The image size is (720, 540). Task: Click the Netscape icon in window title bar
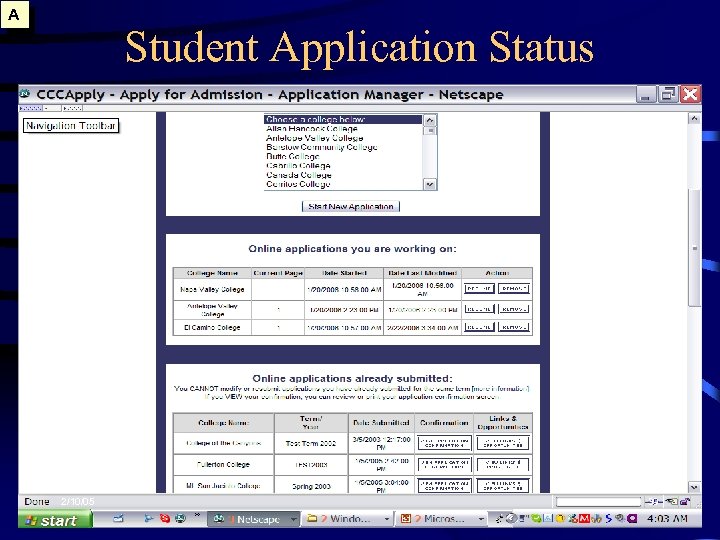coord(24,94)
